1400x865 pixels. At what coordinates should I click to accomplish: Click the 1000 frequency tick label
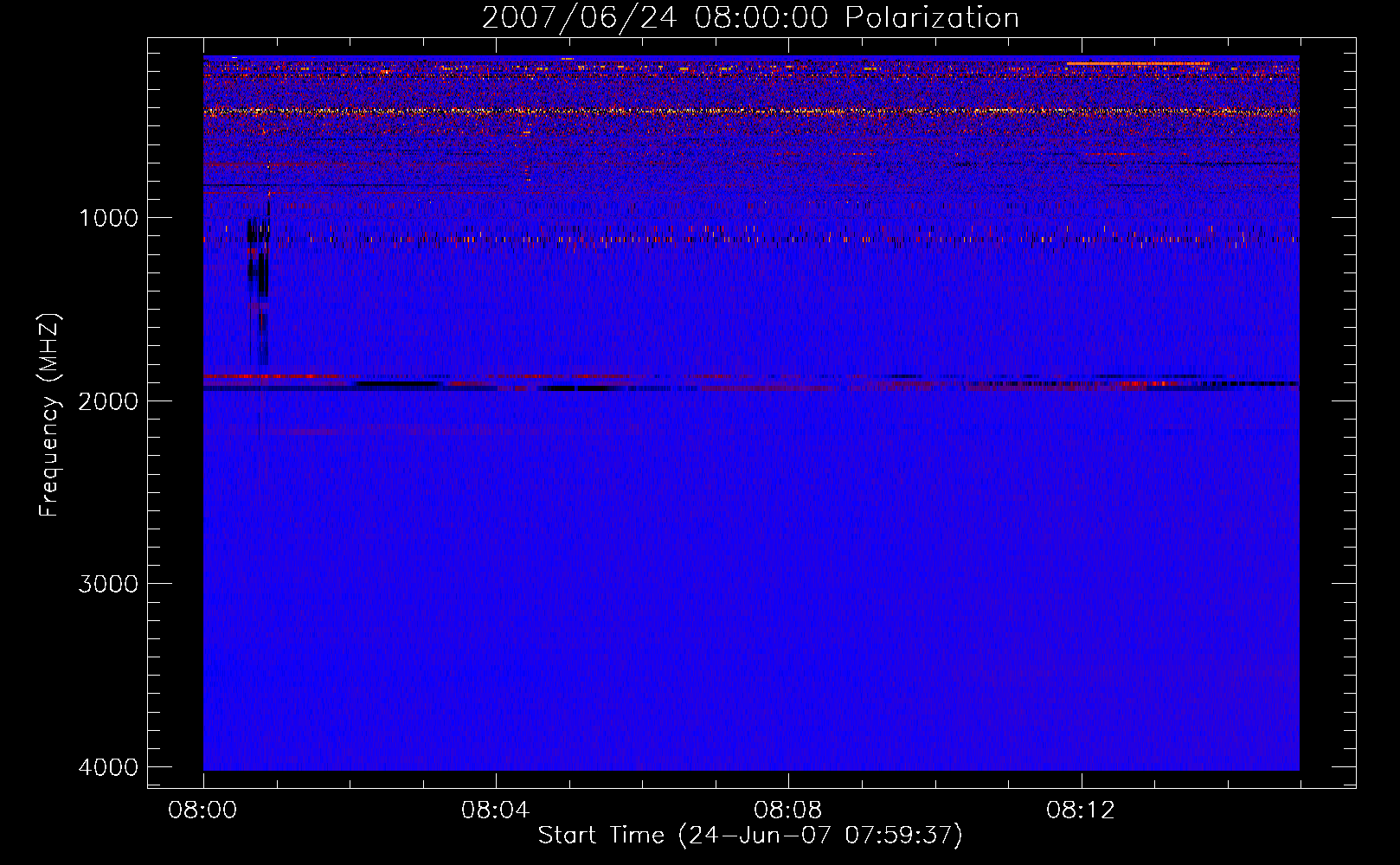108,218
